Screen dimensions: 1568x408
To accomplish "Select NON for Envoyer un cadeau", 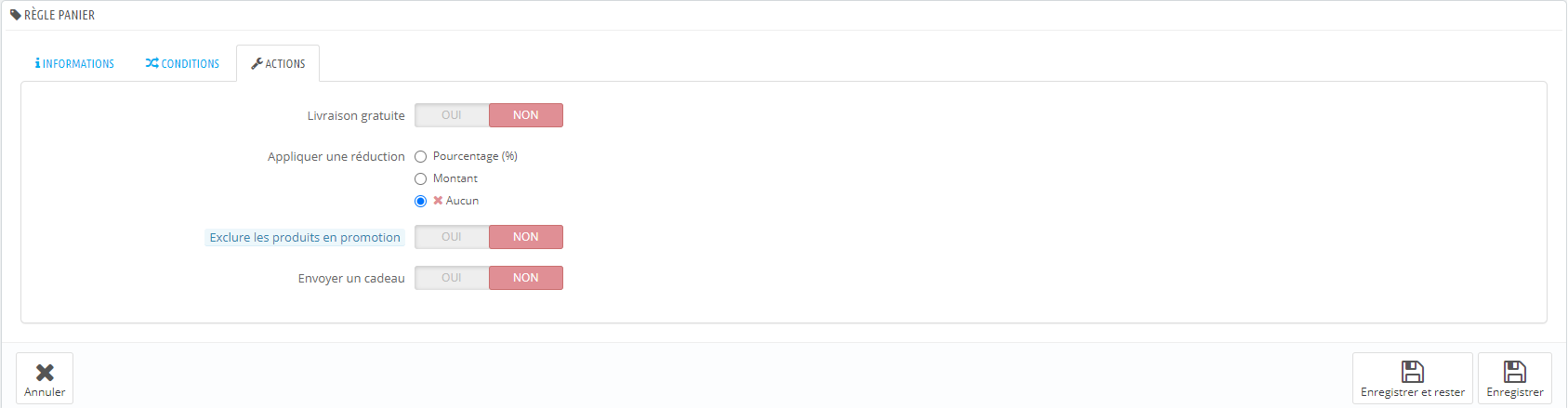I will click(526, 278).
